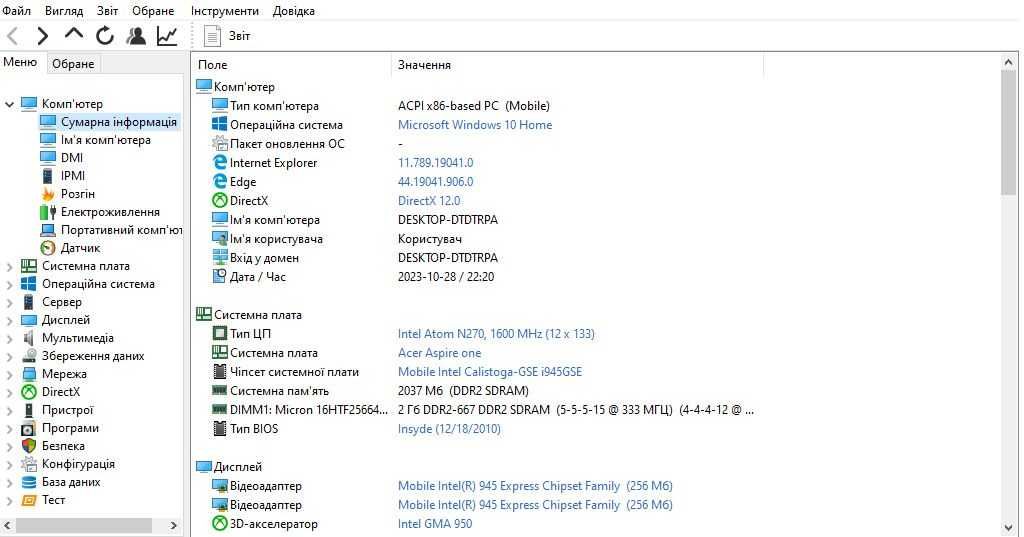Switch to the Меню tab
1024x537 pixels.
pos(20,63)
